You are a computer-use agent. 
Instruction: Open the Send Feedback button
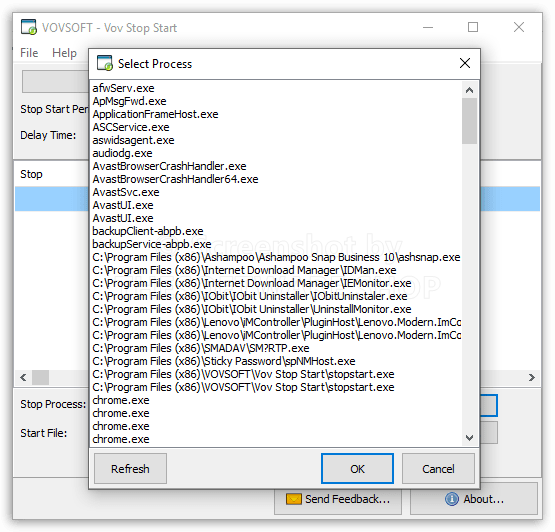tap(338, 499)
